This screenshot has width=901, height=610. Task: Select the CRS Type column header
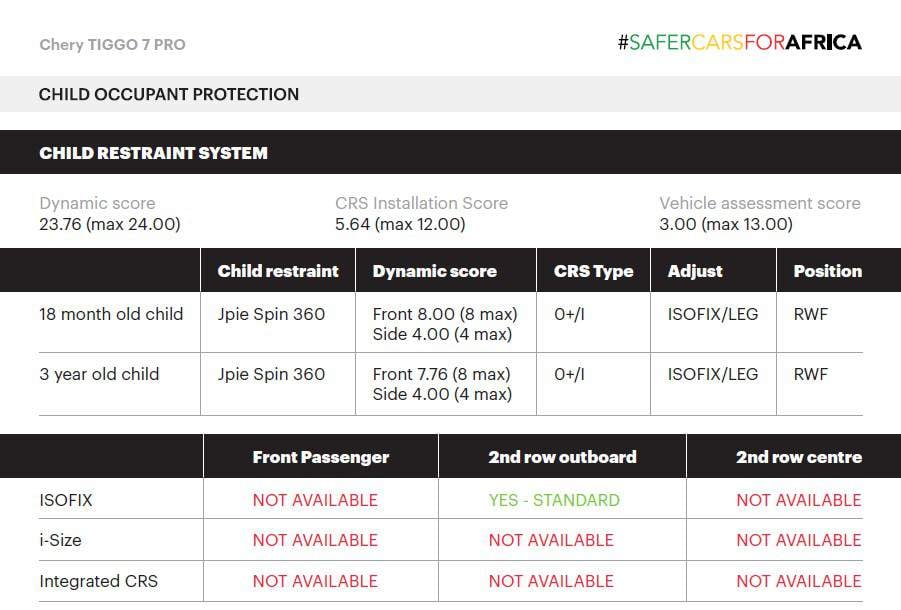tap(593, 271)
